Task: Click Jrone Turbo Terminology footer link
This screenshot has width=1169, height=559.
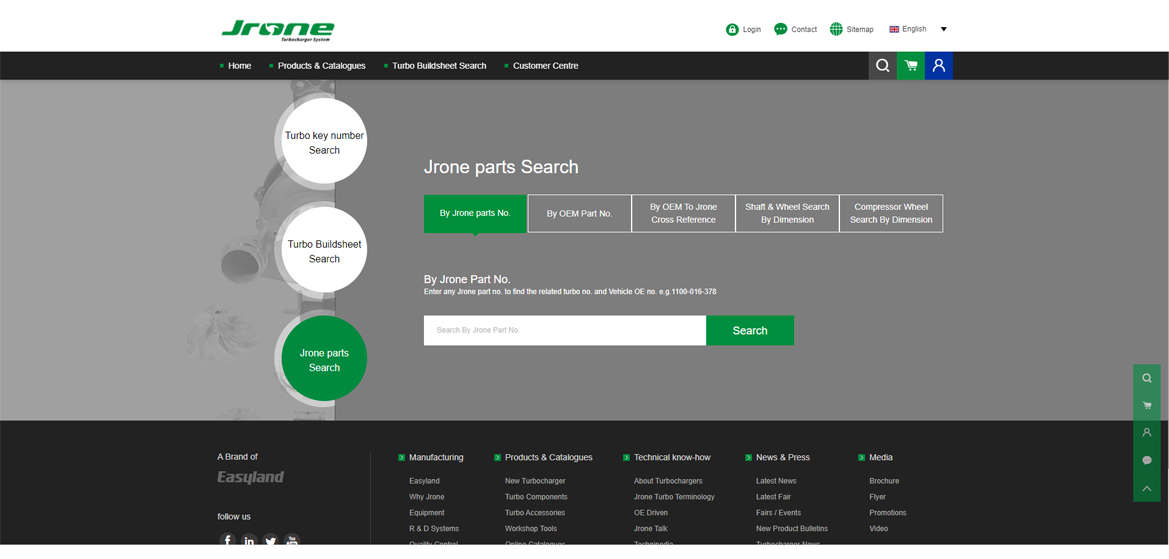Action: [674, 496]
